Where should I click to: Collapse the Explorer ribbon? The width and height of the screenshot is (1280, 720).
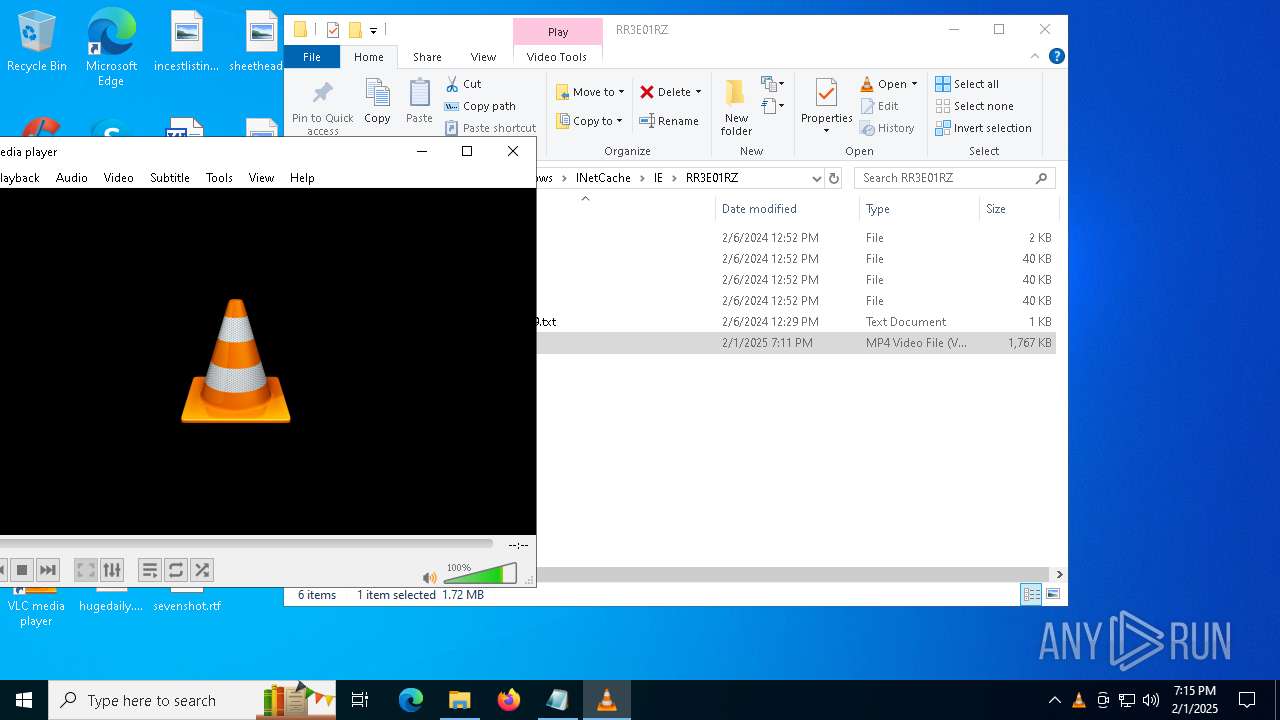coord(1035,56)
